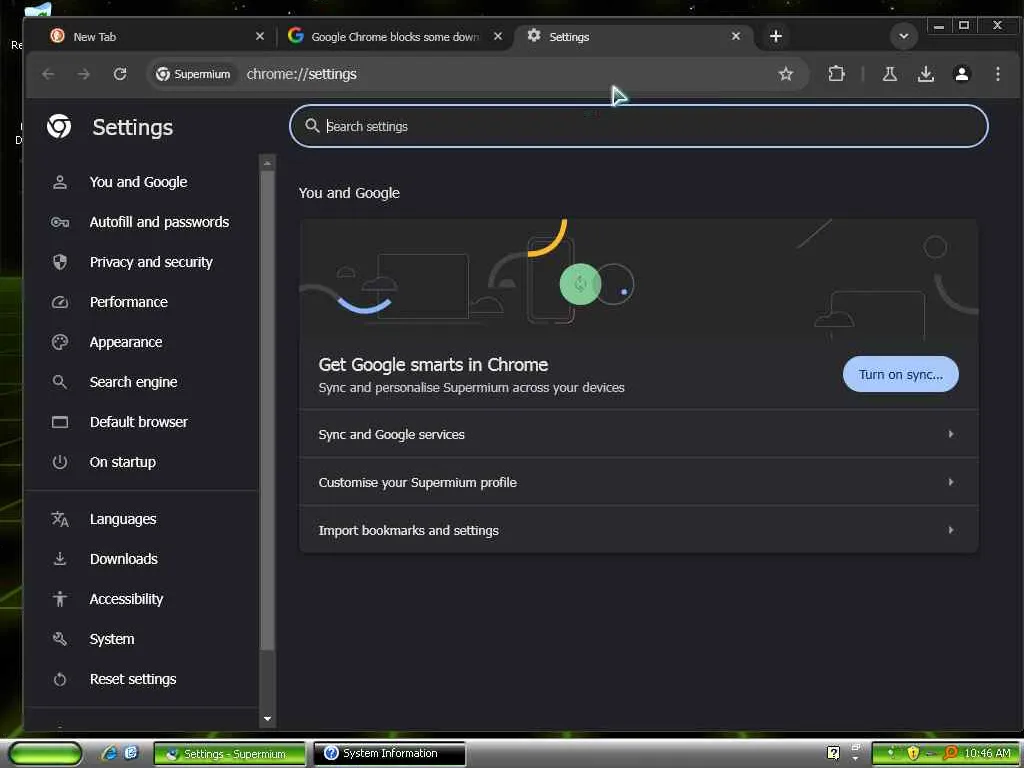Open the experiments flask icon
The image size is (1024, 768).
point(889,74)
